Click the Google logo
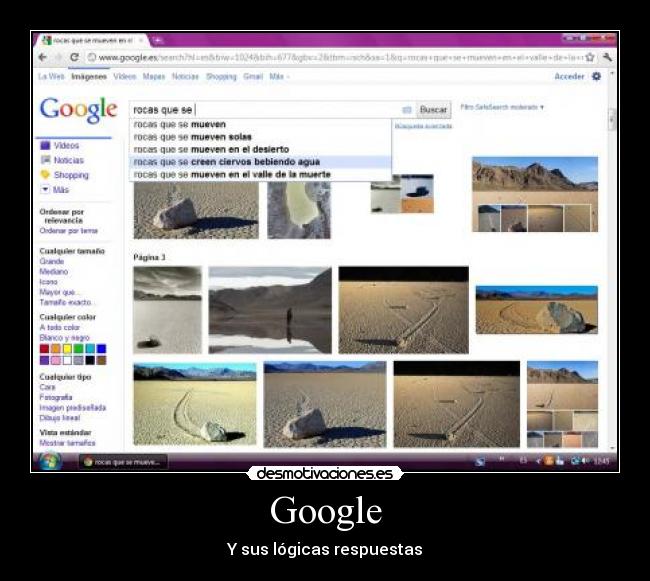Image resolution: width=650 pixels, height=581 pixels. click(78, 110)
